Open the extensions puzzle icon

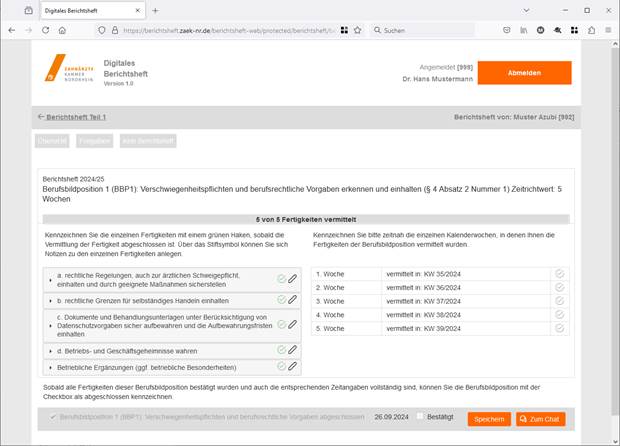click(592, 30)
